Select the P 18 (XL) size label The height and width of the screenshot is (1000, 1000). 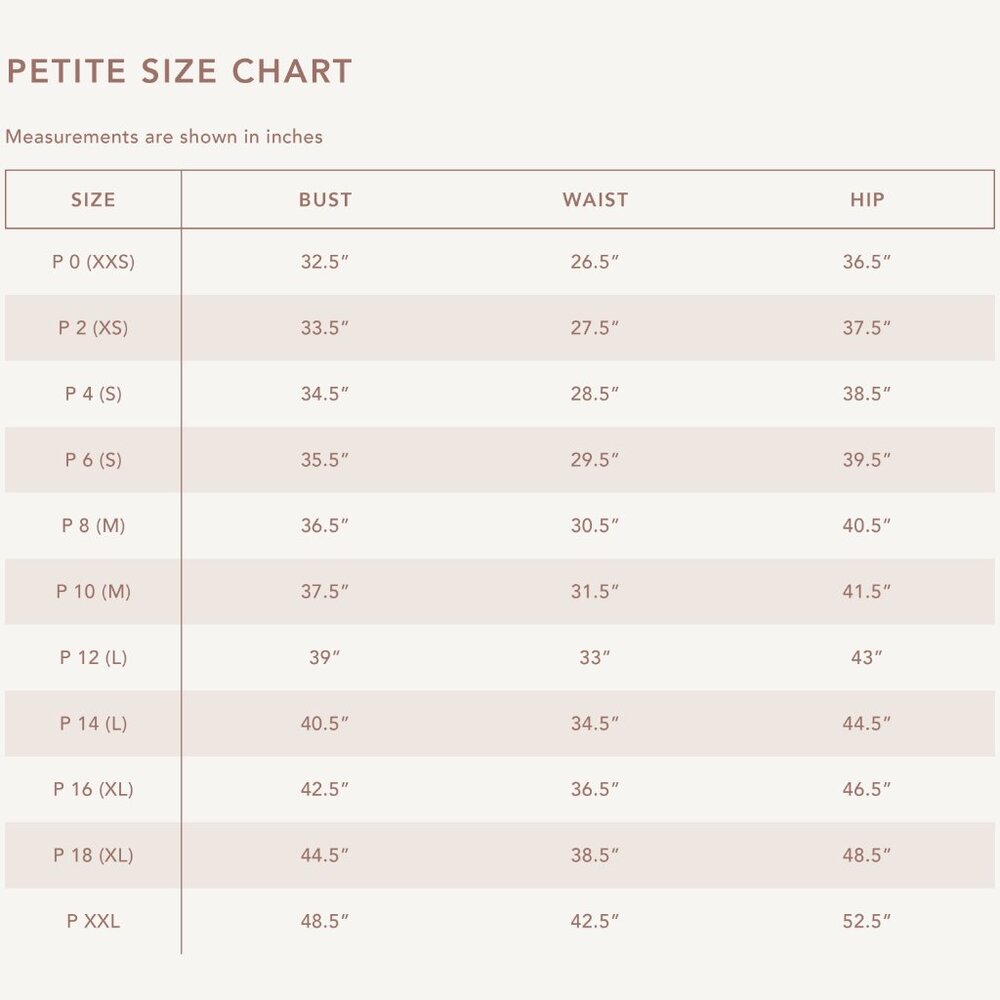(93, 855)
